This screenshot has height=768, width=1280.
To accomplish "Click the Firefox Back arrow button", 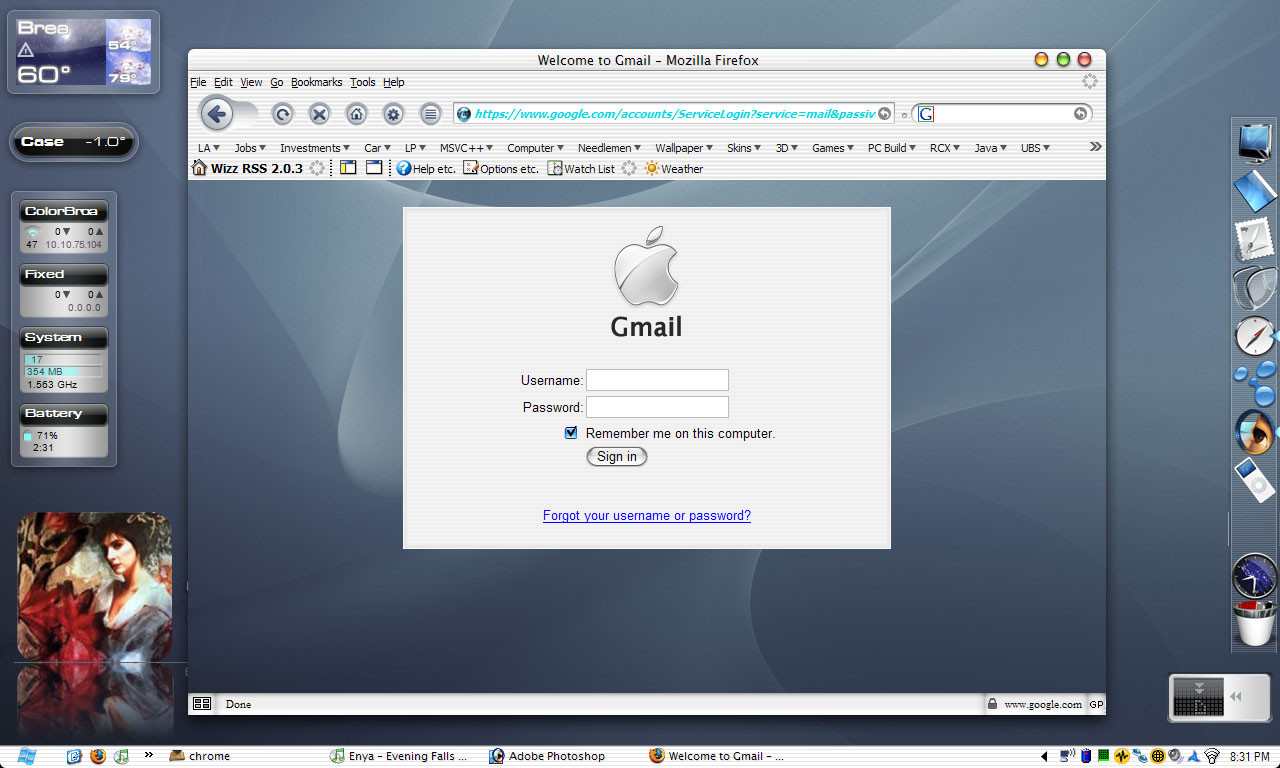I will point(217,114).
